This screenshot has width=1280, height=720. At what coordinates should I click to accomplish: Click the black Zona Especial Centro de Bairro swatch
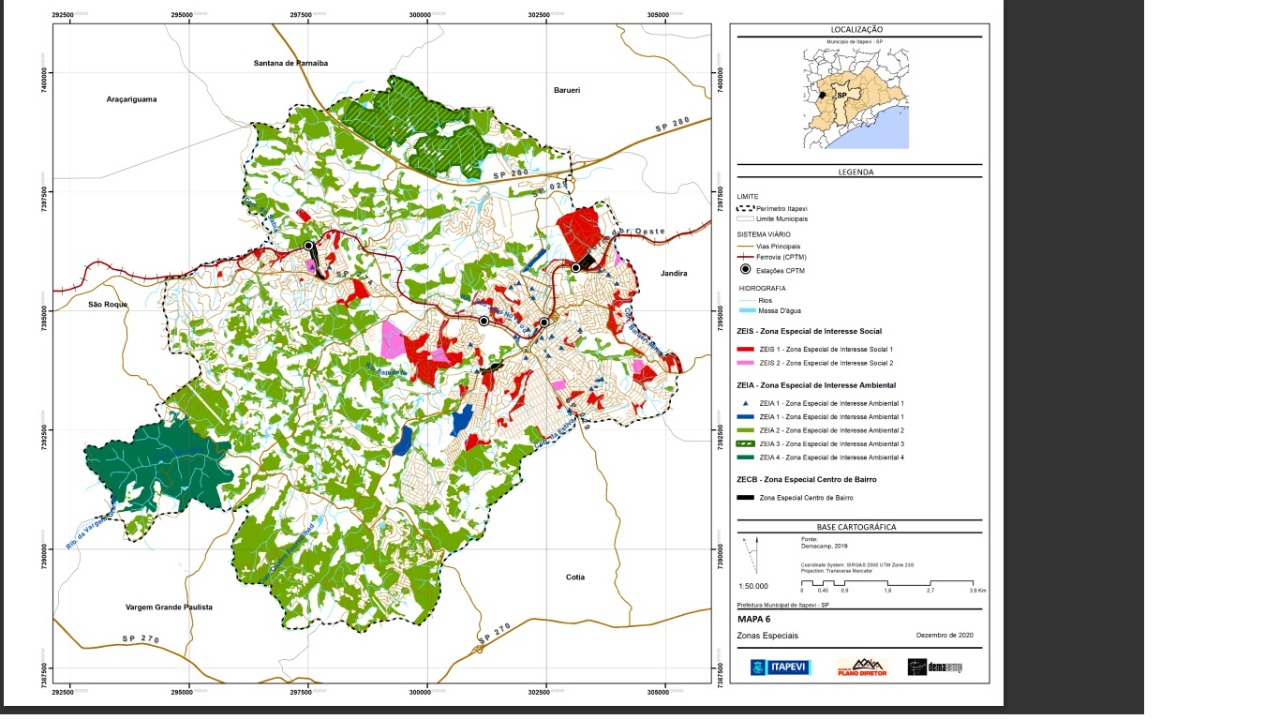click(x=745, y=497)
